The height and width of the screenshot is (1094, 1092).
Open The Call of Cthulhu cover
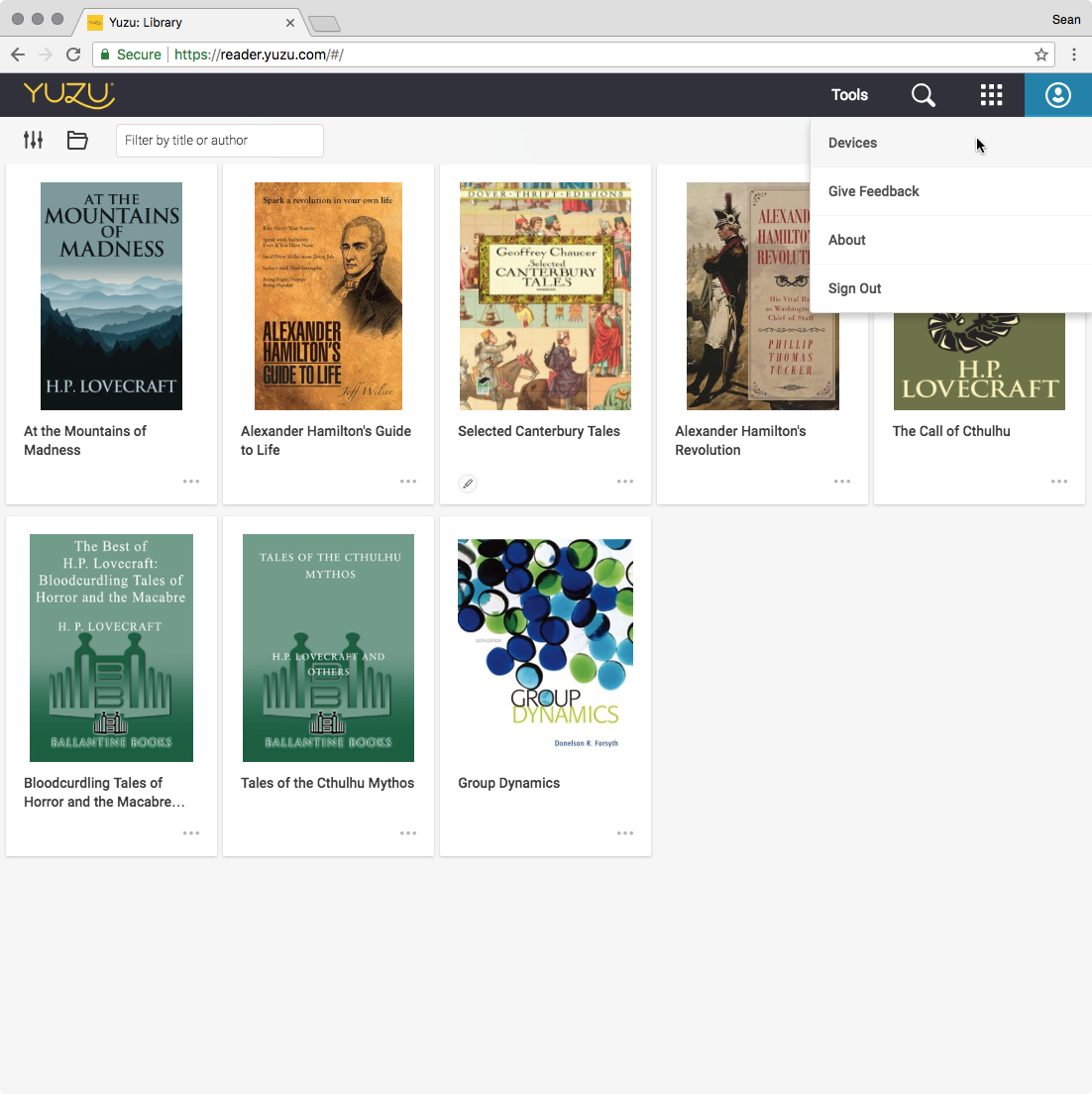[x=979, y=362]
